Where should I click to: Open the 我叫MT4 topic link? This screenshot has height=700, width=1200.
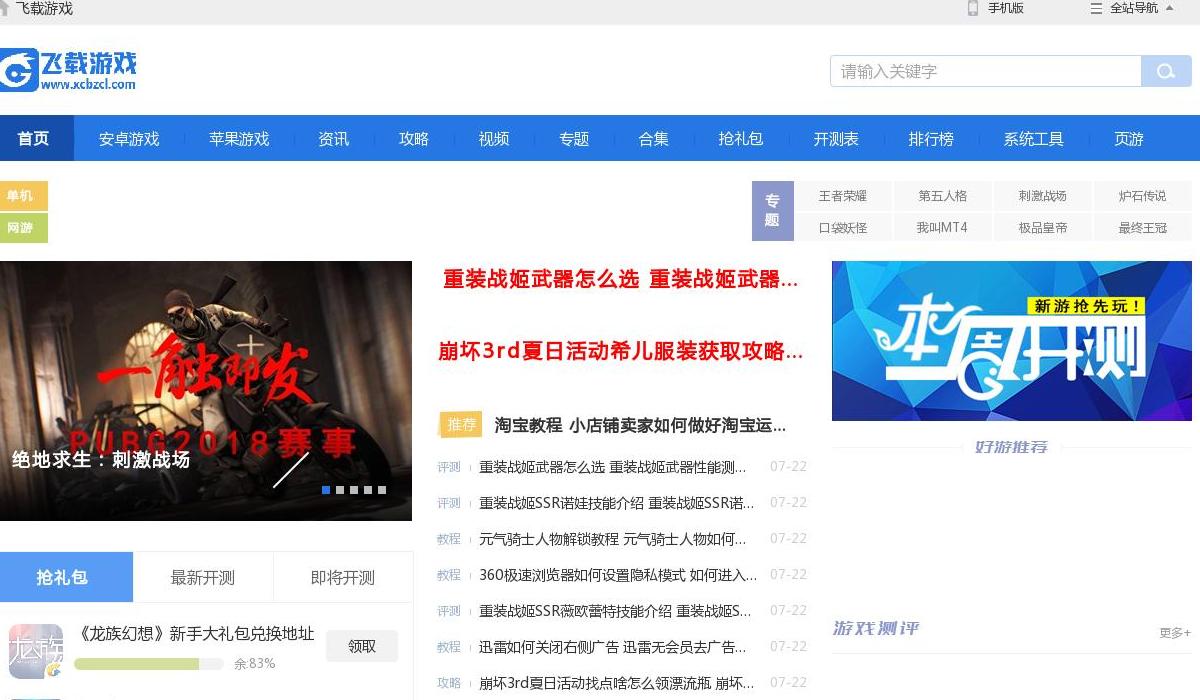(942, 228)
